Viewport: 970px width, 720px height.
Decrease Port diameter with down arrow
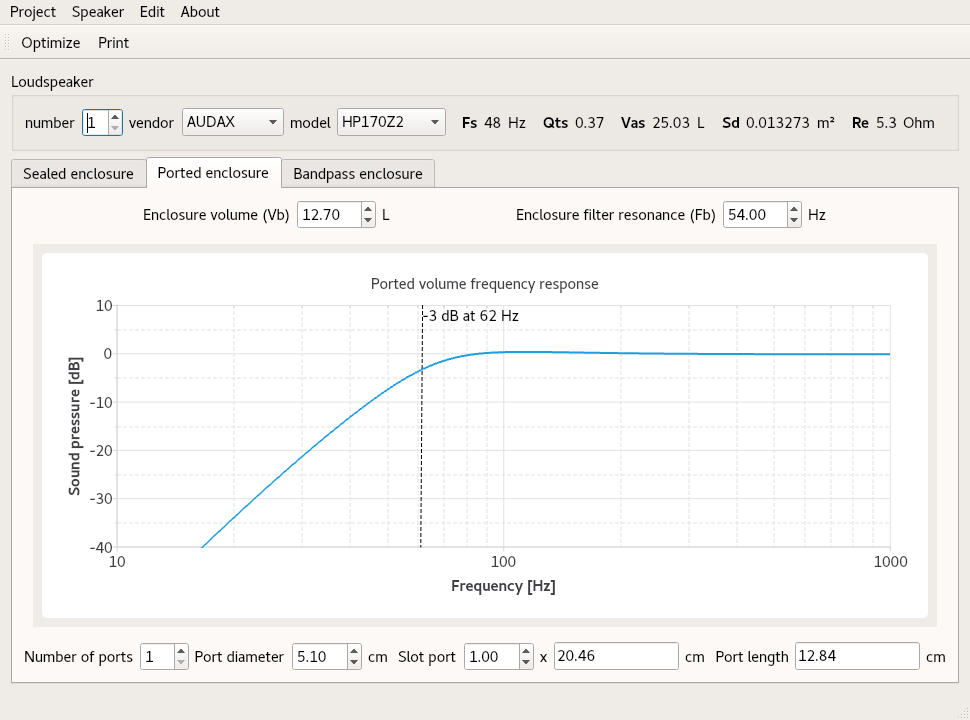tap(354, 663)
